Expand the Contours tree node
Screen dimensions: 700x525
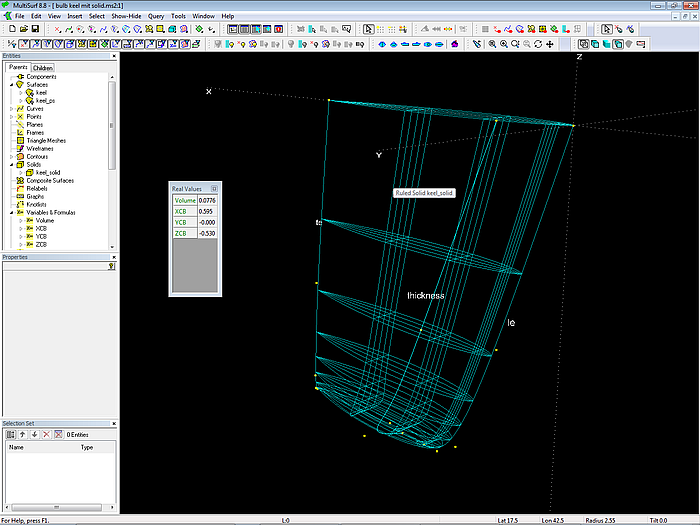click(x=11, y=157)
